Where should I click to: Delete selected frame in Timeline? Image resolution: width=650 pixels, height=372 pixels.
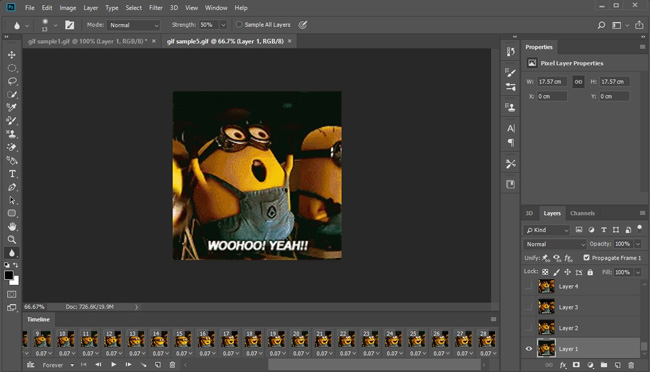pyautogui.click(x=172, y=365)
